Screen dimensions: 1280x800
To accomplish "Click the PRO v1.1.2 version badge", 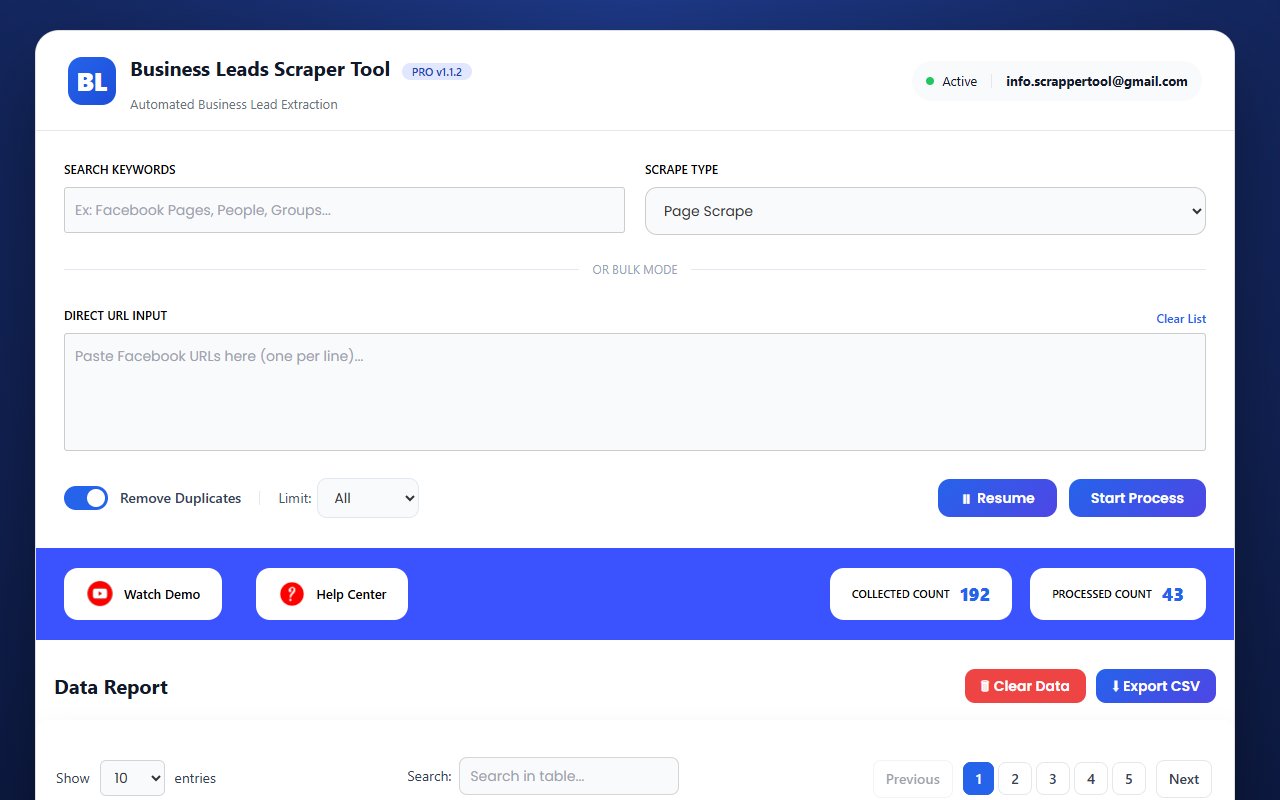I will pyautogui.click(x=437, y=72).
